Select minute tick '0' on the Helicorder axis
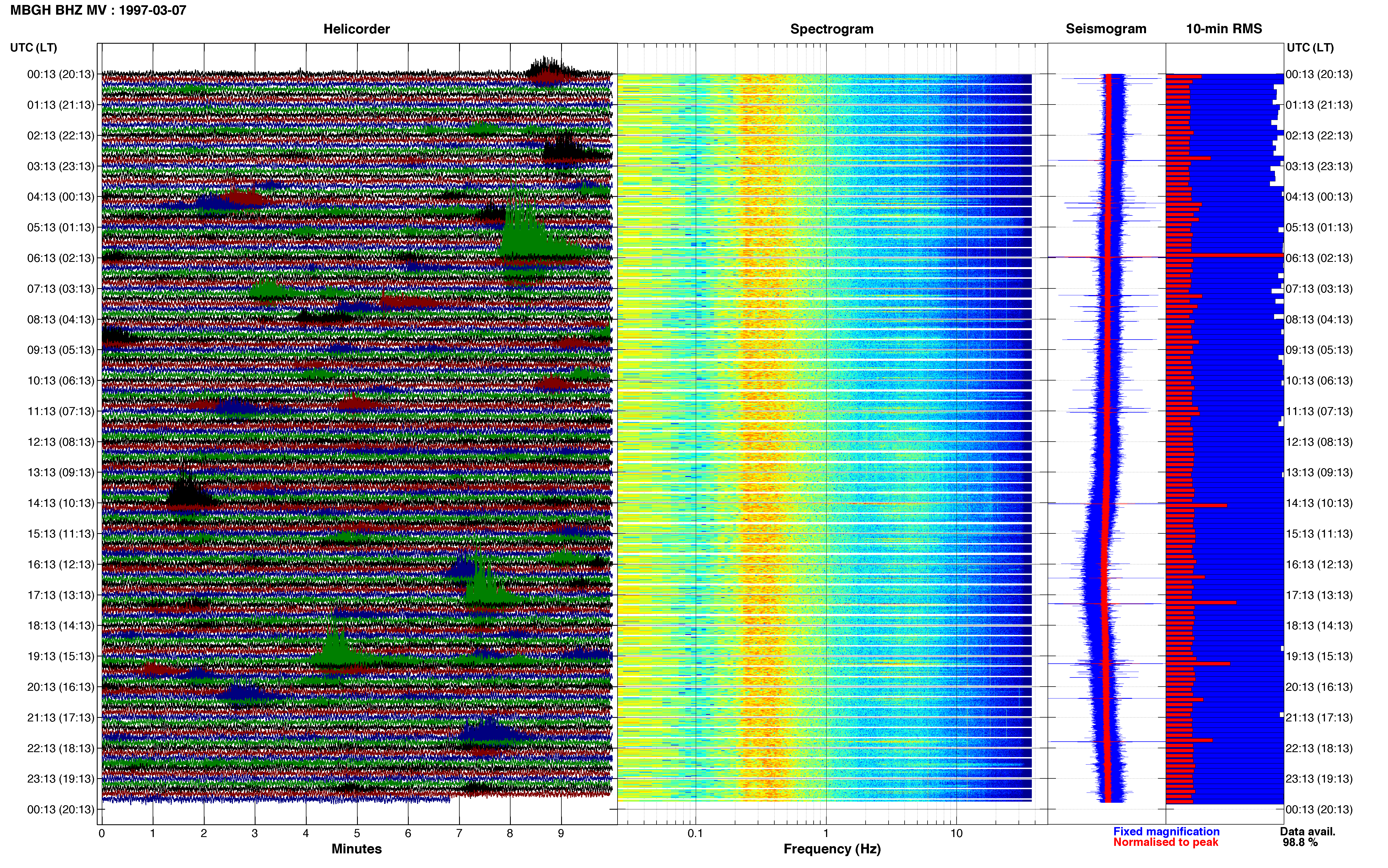 pyautogui.click(x=101, y=833)
